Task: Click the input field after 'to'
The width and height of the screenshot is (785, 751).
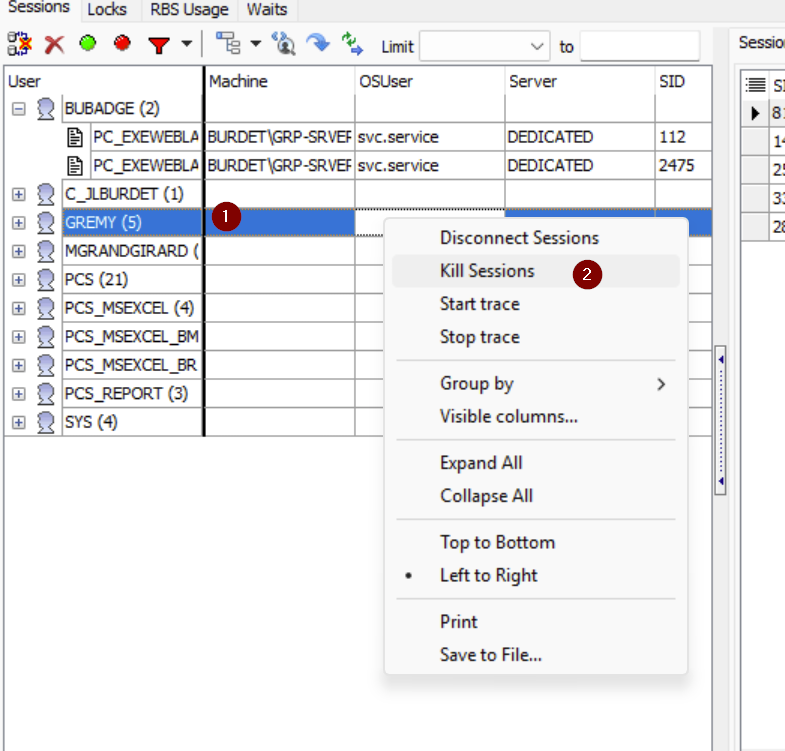Action: click(639, 47)
